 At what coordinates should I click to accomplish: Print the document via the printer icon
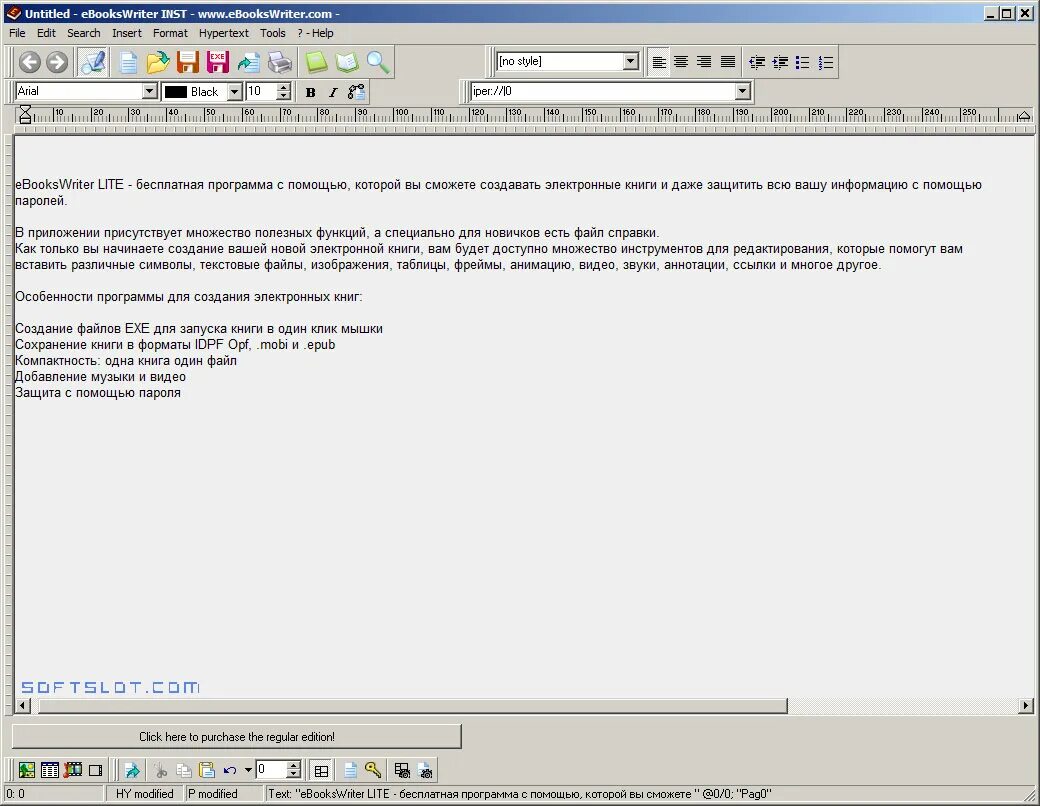(280, 62)
